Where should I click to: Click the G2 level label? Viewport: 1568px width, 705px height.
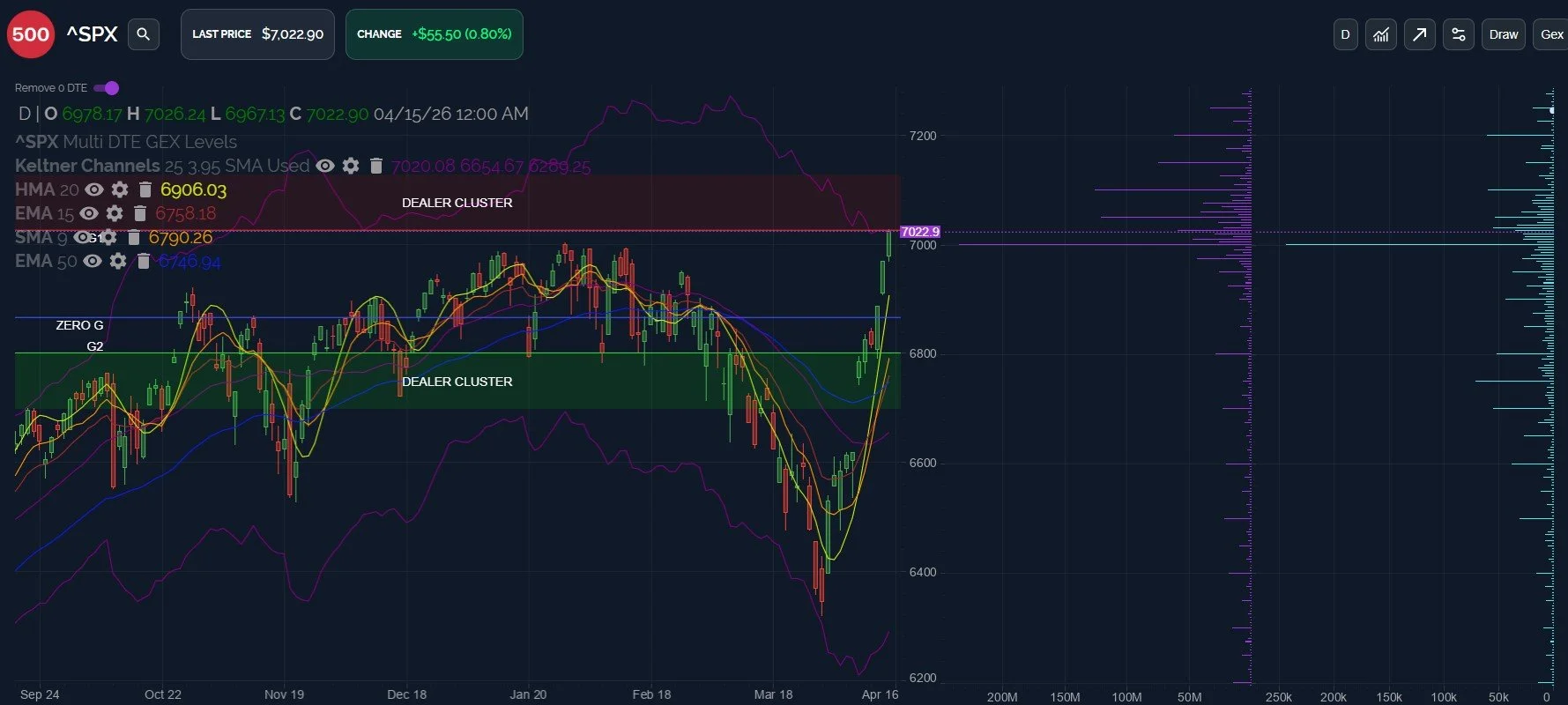pos(95,346)
